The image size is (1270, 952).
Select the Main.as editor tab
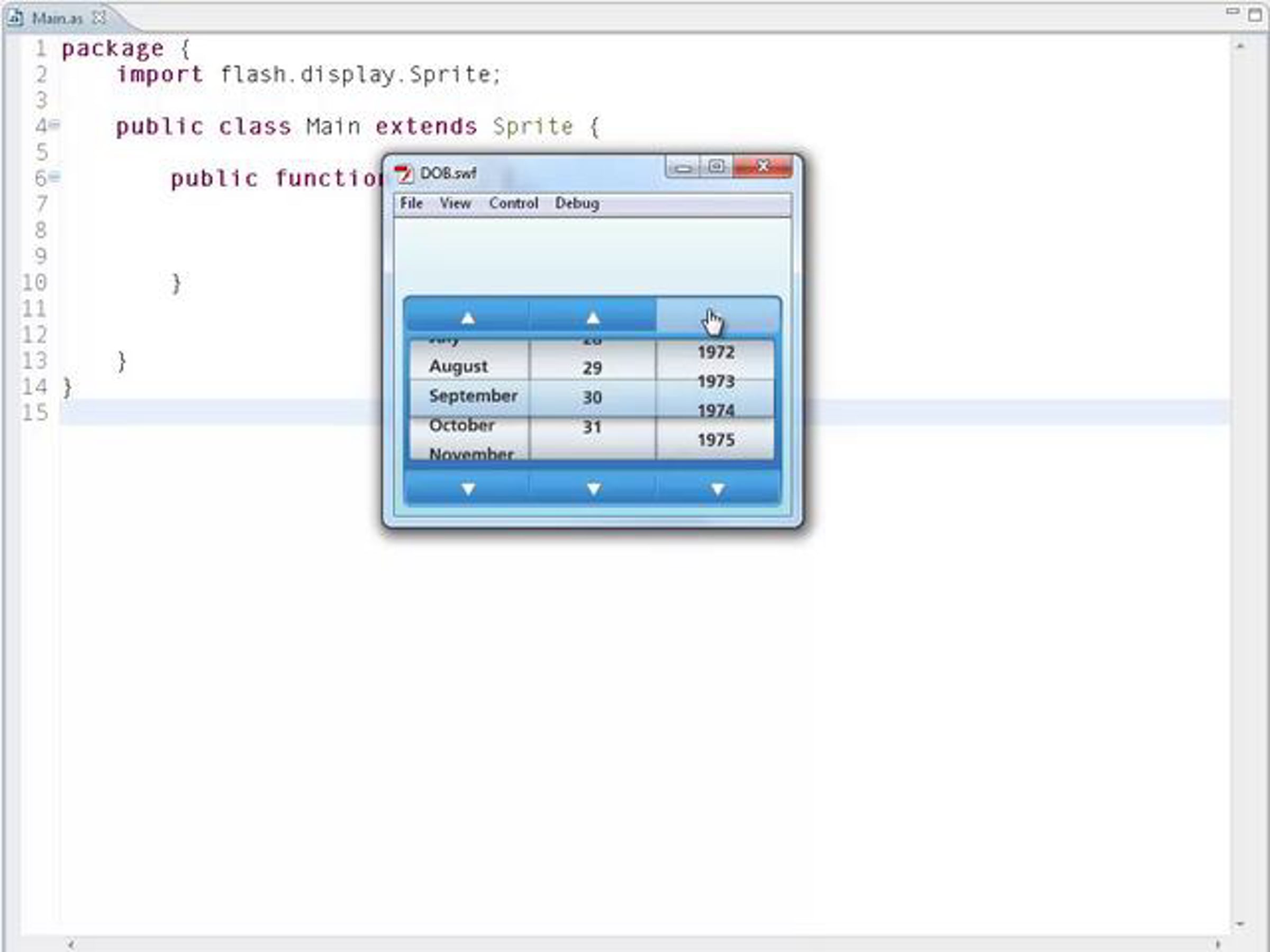(x=56, y=19)
